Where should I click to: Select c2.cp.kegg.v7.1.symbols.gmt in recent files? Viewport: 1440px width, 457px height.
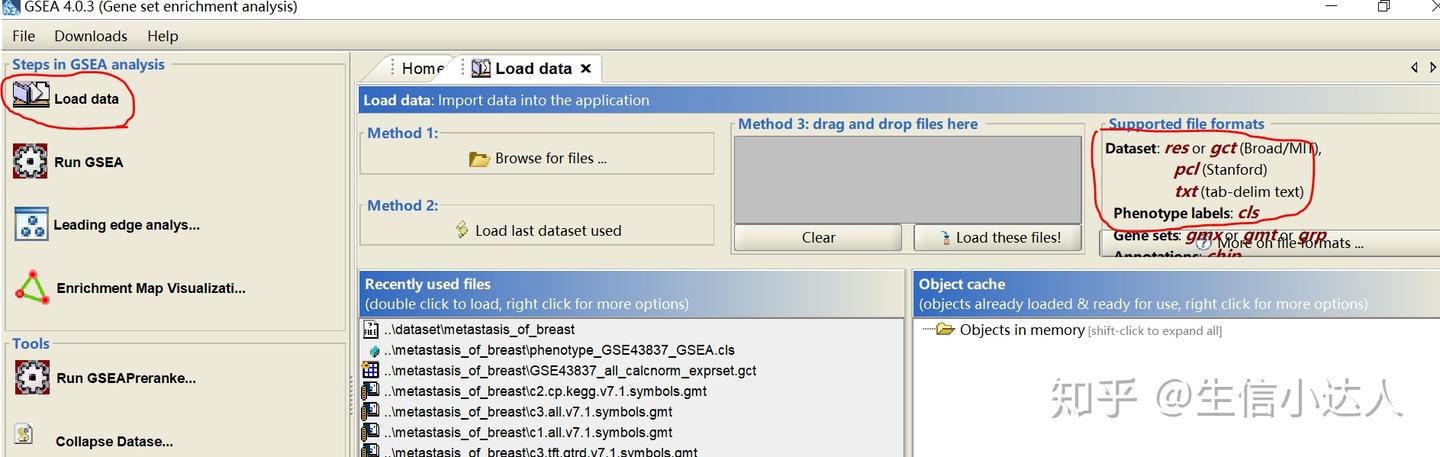coord(545,391)
